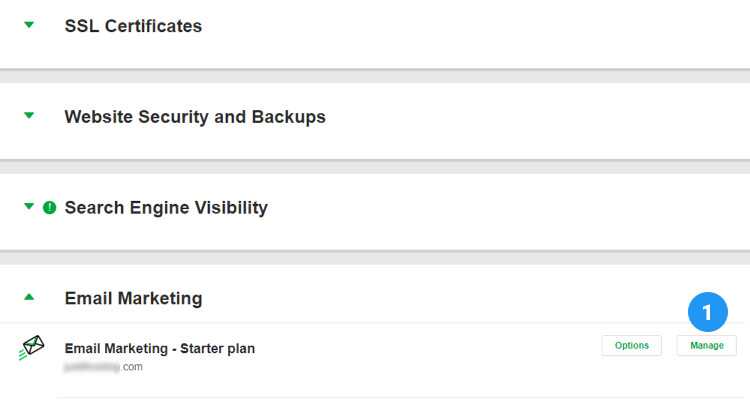Click the blue number 1 badge
The height and width of the screenshot is (400, 750).
tap(707, 312)
